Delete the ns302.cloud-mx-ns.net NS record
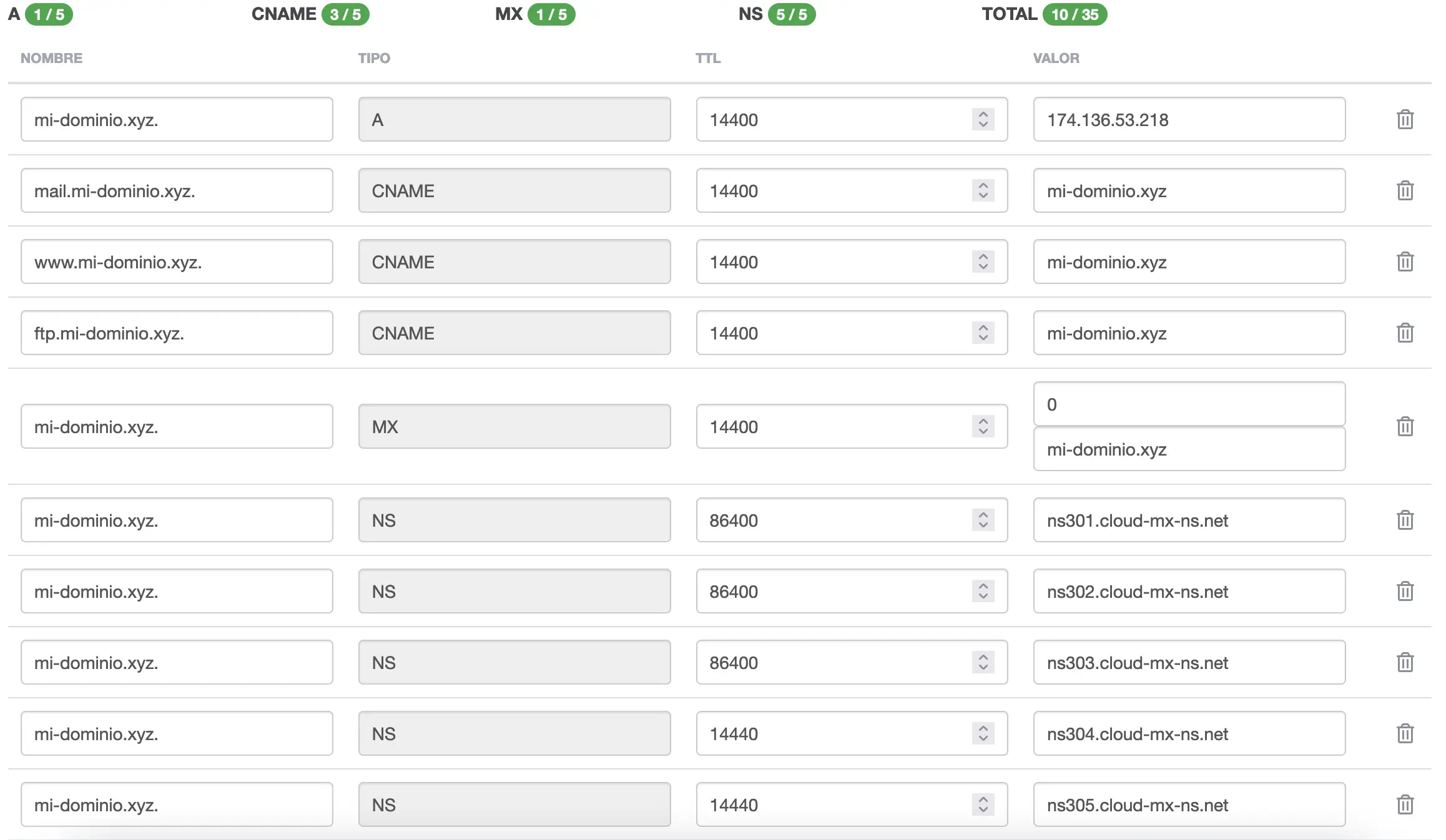This screenshot has width=1446, height=840. point(1405,591)
